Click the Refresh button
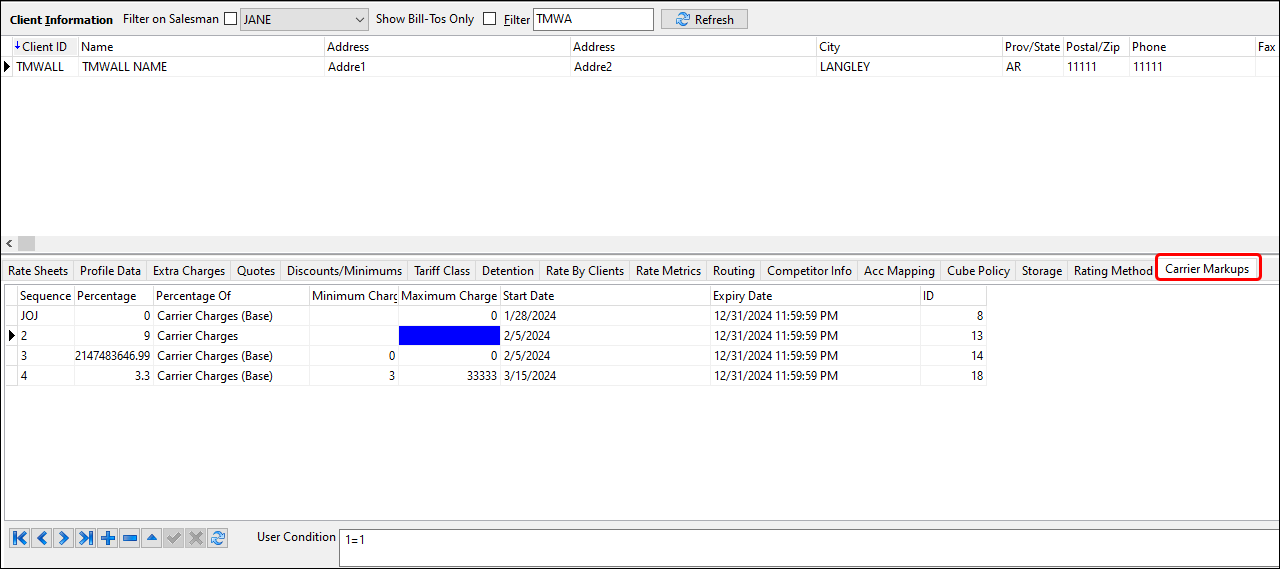The width and height of the screenshot is (1280, 569). coord(704,19)
